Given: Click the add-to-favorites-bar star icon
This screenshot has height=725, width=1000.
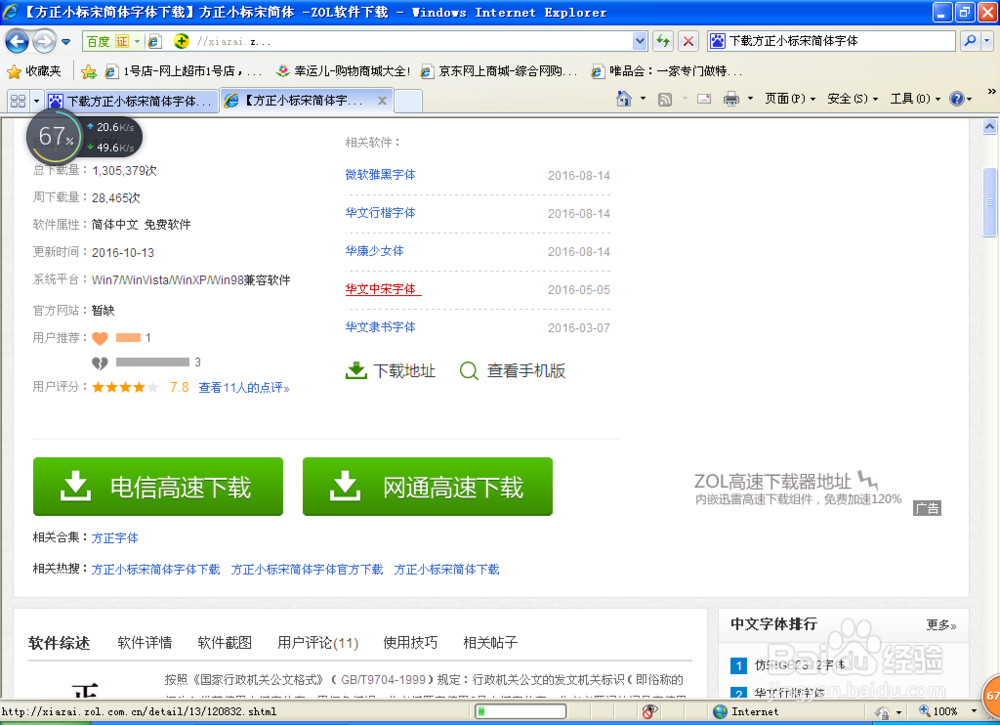Looking at the screenshot, I should pyautogui.click(x=89, y=71).
